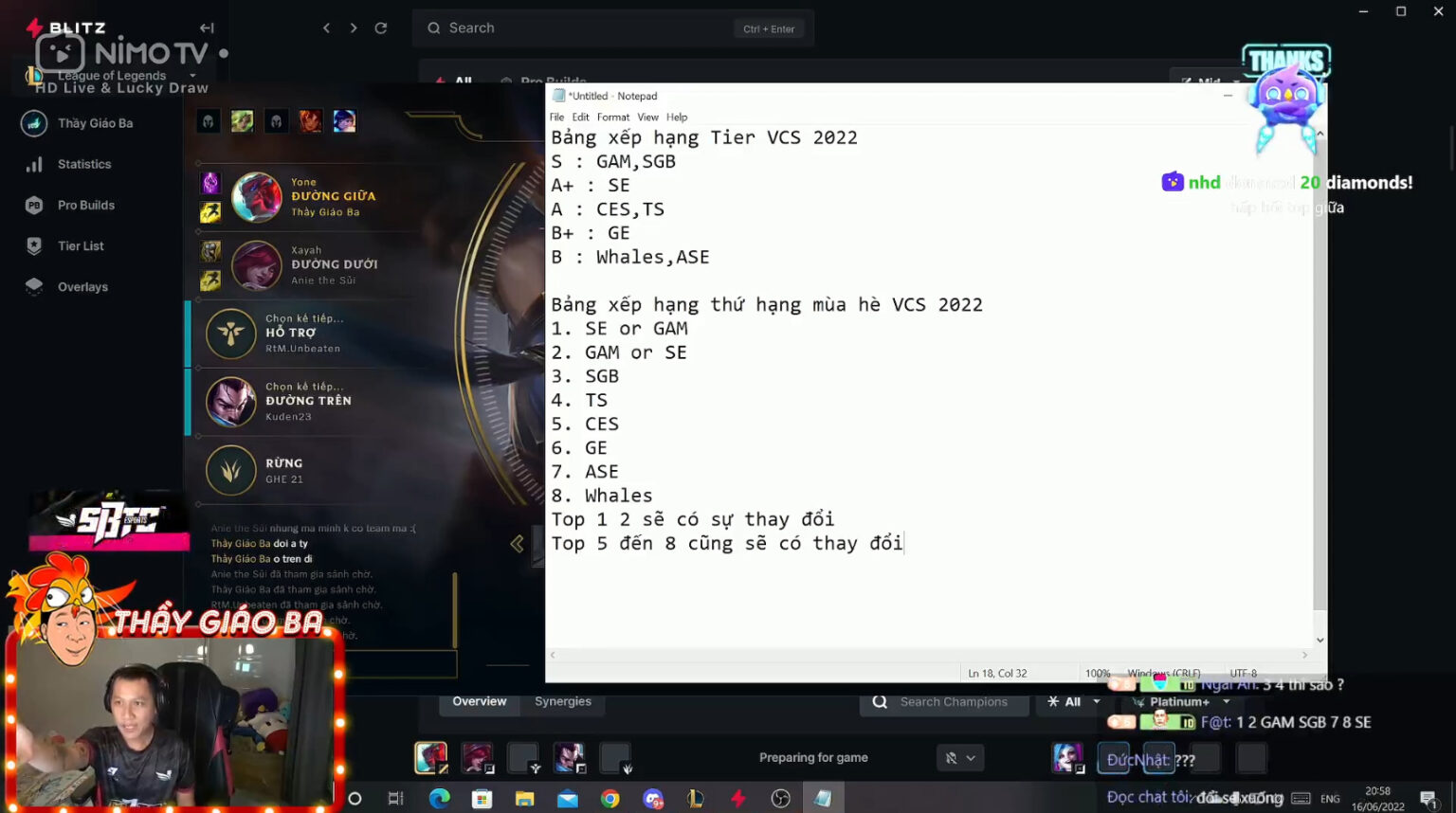1456x813 pixels.
Task: Click Notepad vertical scrollbar down arrow
Action: (1319, 641)
